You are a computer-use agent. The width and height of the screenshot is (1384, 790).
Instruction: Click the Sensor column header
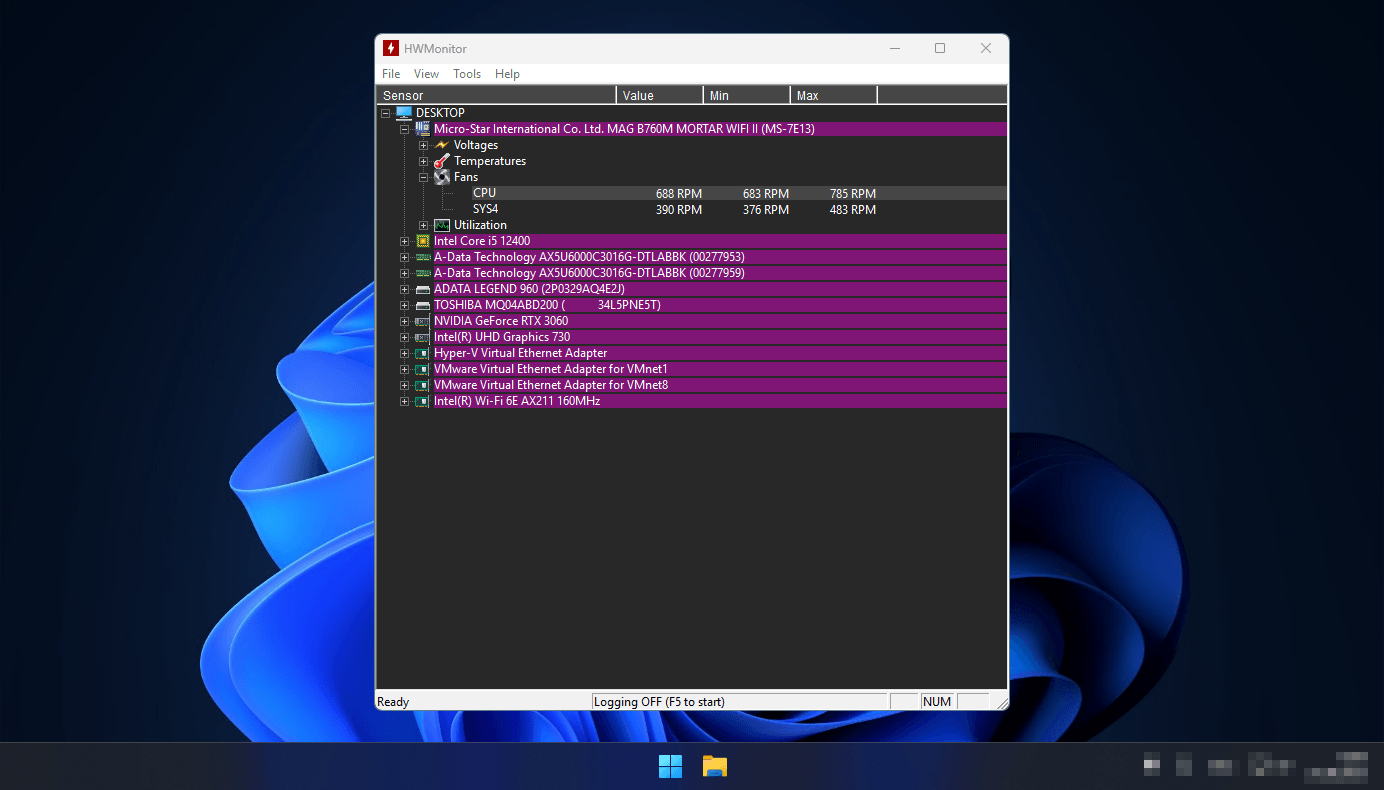point(497,95)
